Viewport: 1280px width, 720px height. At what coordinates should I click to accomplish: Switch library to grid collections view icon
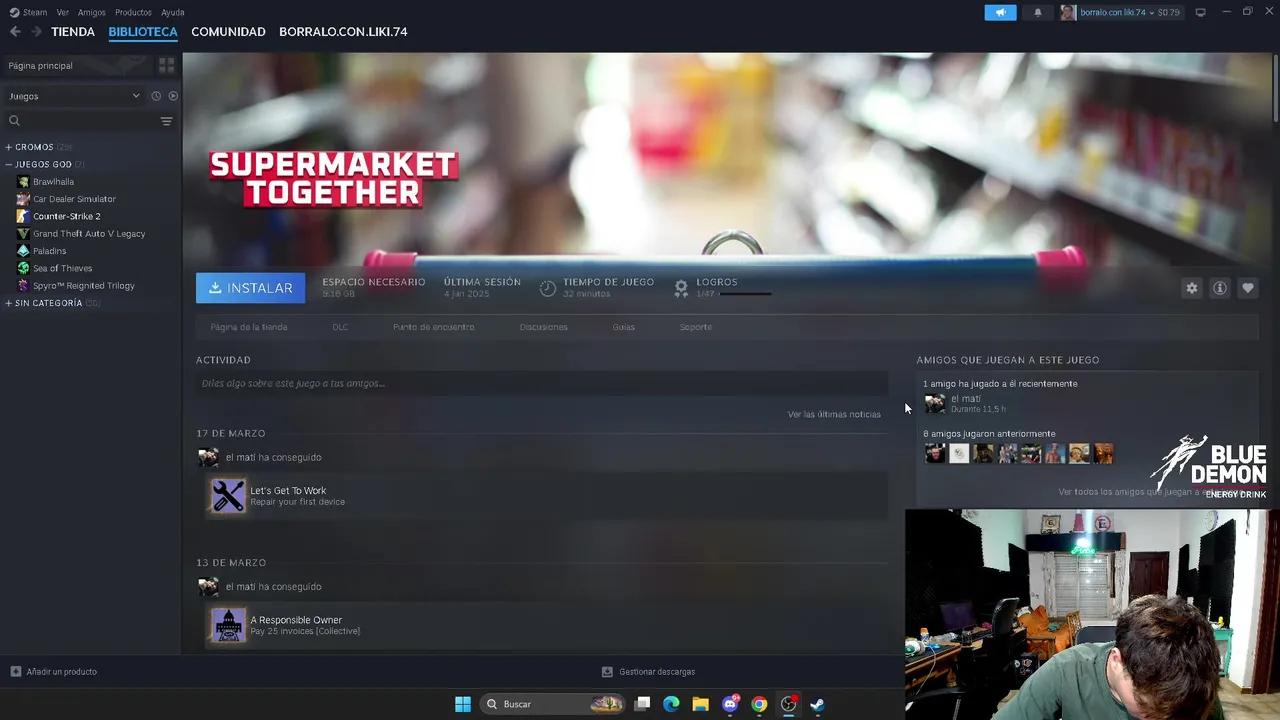pyautogui.click(x=166, y=65)
